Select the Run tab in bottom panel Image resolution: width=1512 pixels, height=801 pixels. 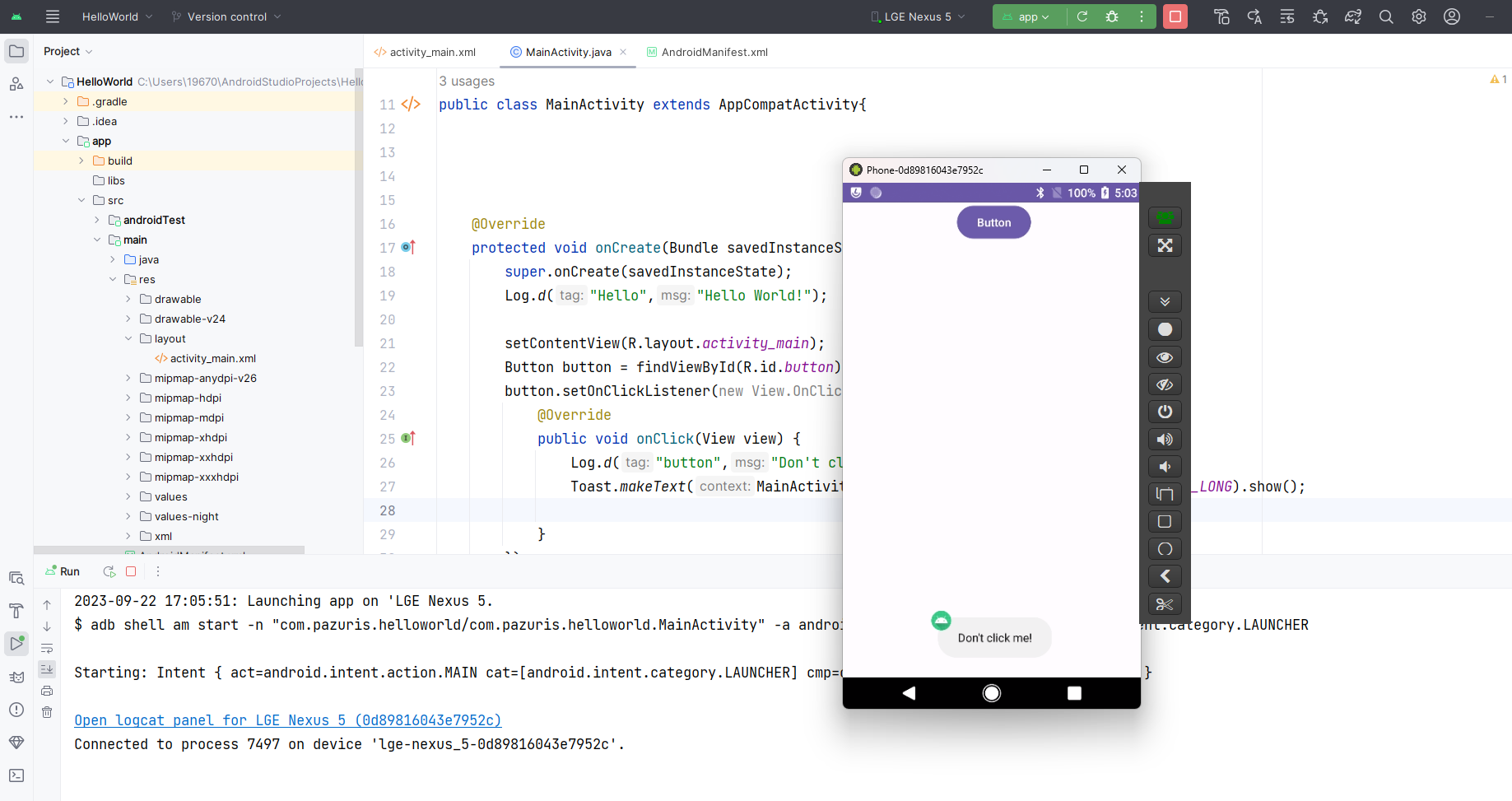pyautogui.click(x=63, y=571)
